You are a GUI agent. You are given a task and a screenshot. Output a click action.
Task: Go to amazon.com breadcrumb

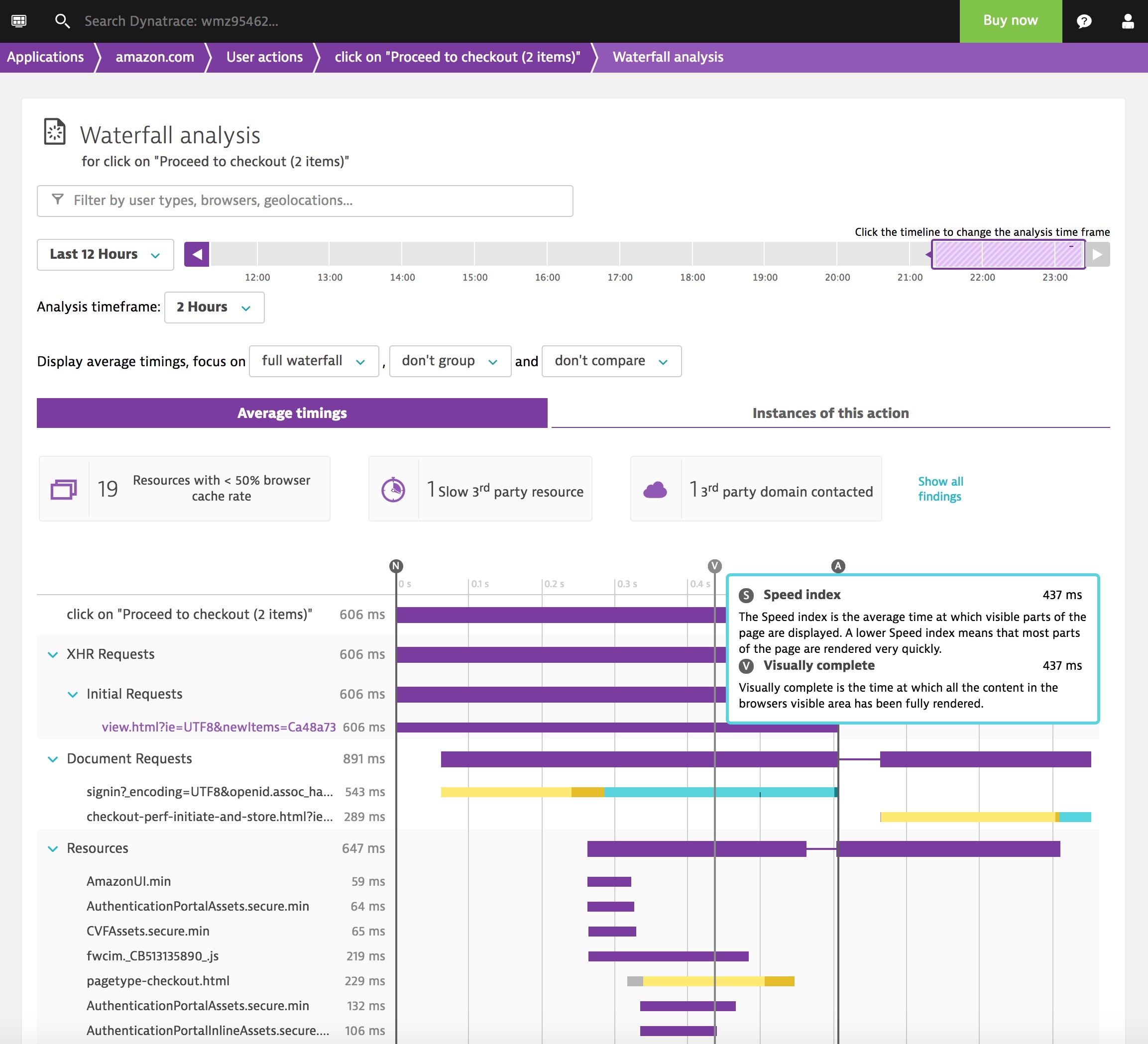click(x=155, y=57)
